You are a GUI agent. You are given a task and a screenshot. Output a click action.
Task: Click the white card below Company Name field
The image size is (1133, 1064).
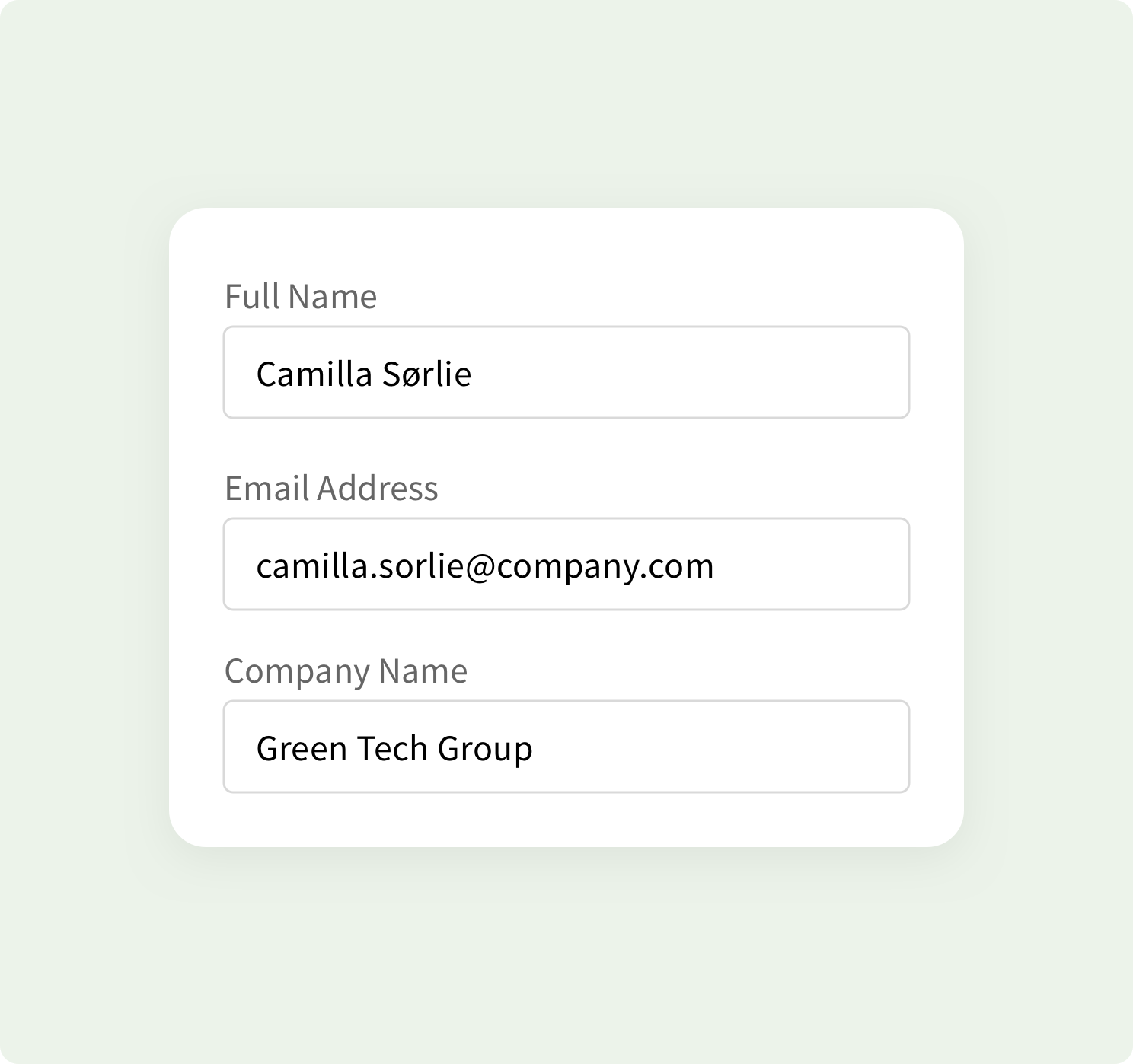[566, 820]
